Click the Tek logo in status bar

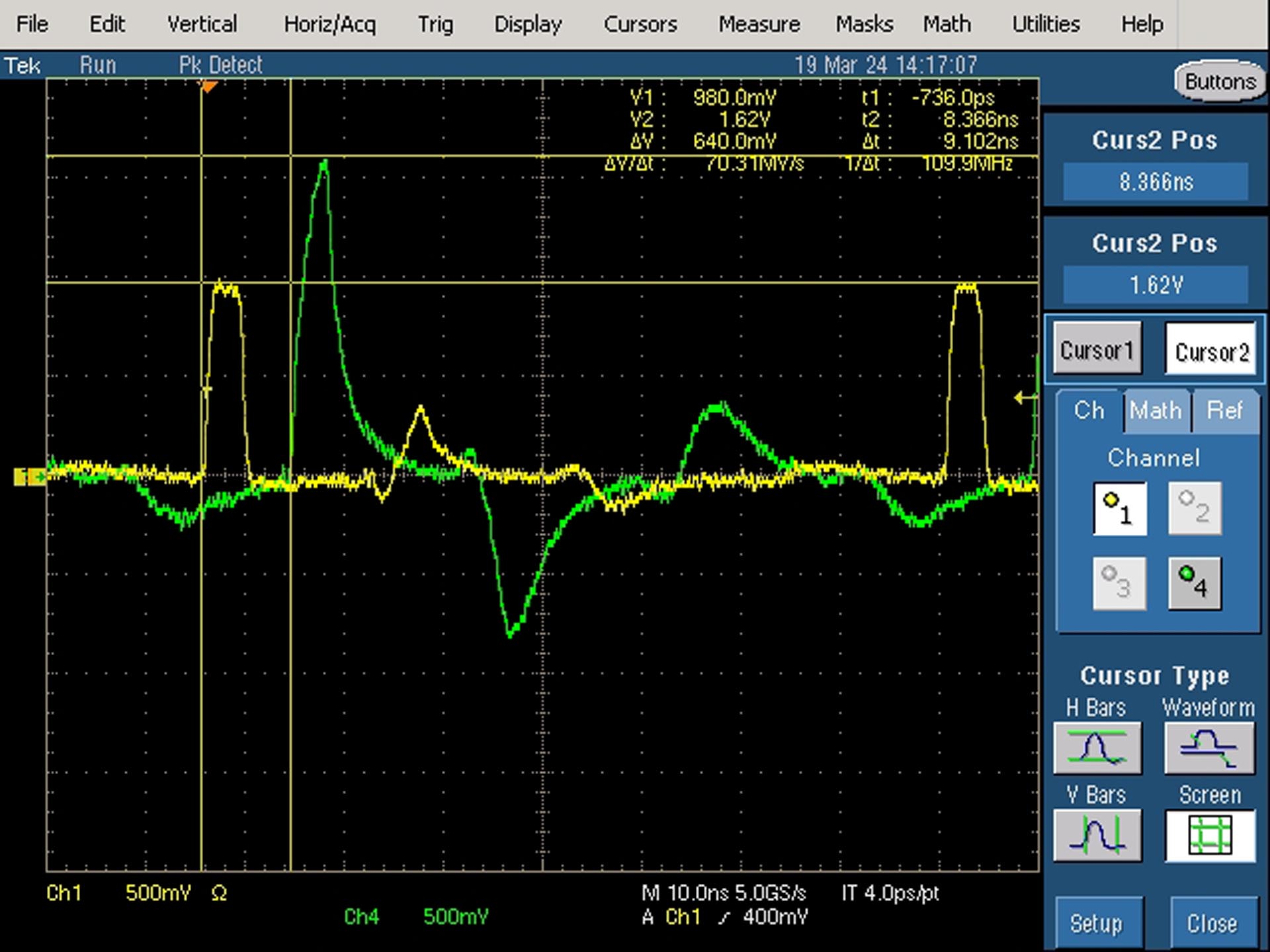pos(22,65)
